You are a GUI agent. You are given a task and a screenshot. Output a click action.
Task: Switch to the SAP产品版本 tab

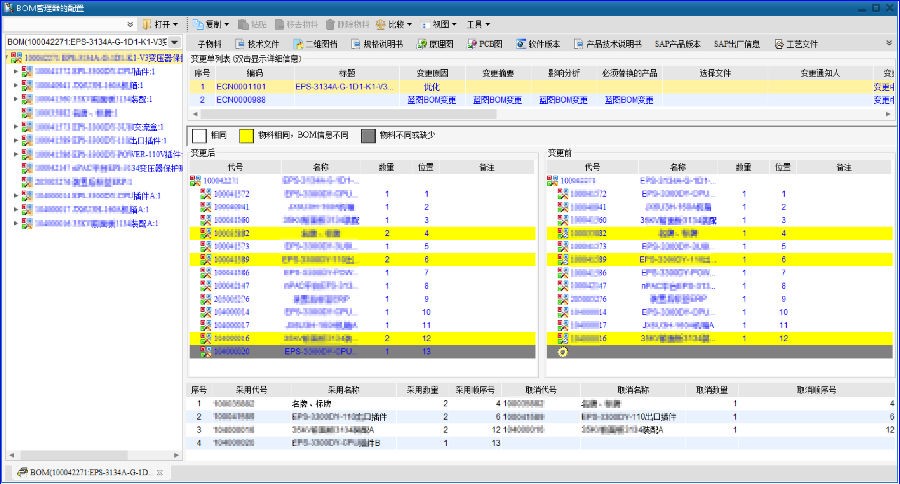click(680, 44)
